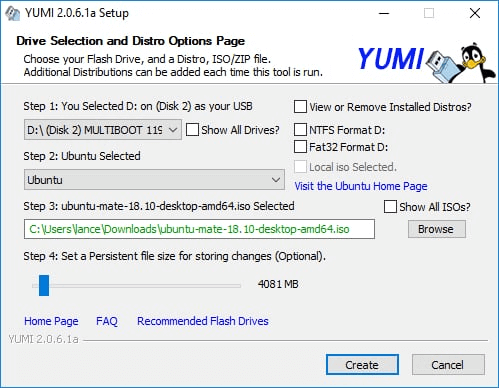Click the Cancel button
This screenshot has height=388, width=499.
(x=448, y=365)
